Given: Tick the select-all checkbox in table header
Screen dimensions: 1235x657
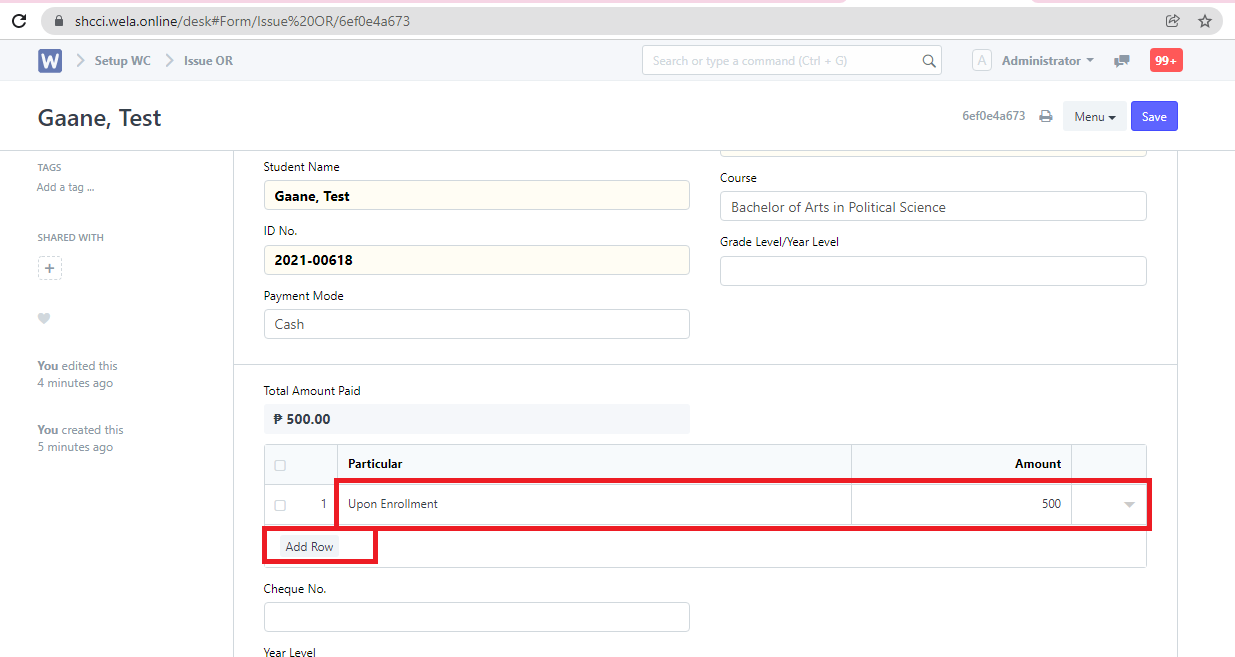Looking at the screenshot, I should 280,465.
